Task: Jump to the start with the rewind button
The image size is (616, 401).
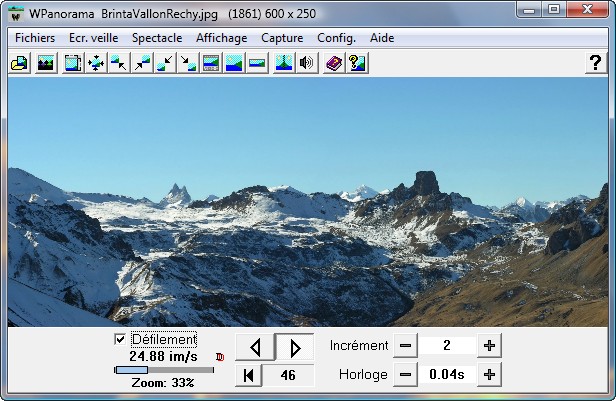Action: tap(248, 375)
